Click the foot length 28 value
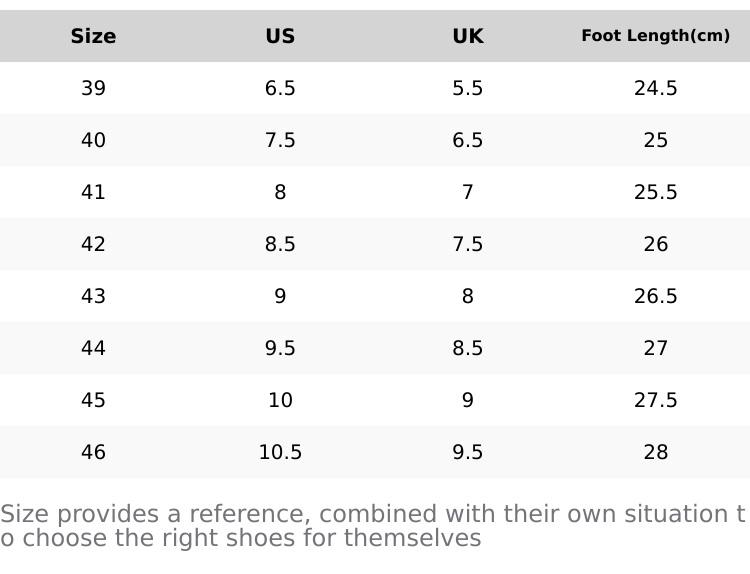Screen dimensions: 750x574 click(655, 452)
